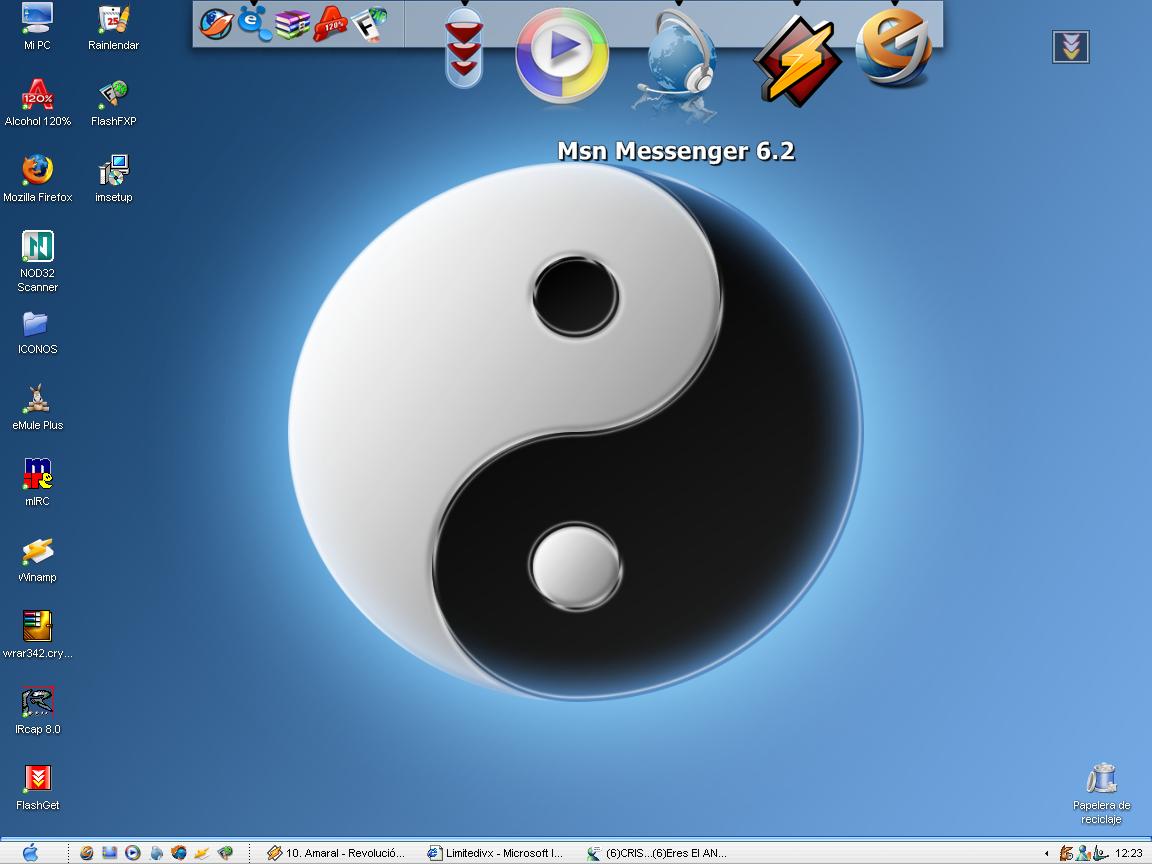The width and height of the screenshot is (1152, 864).
Task: Launch FlashFXP from the desktop
Action: point(113,103)
